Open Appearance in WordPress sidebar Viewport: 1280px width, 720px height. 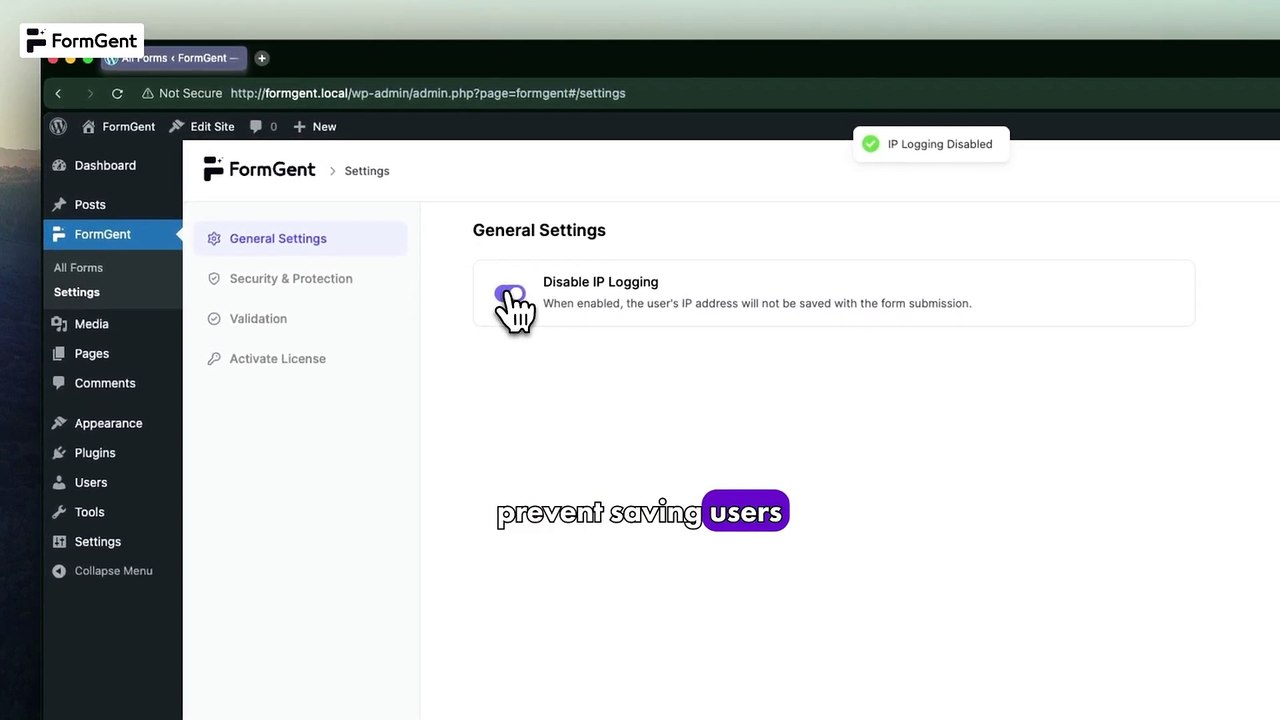pyautogui.click(x=112, y=423)
